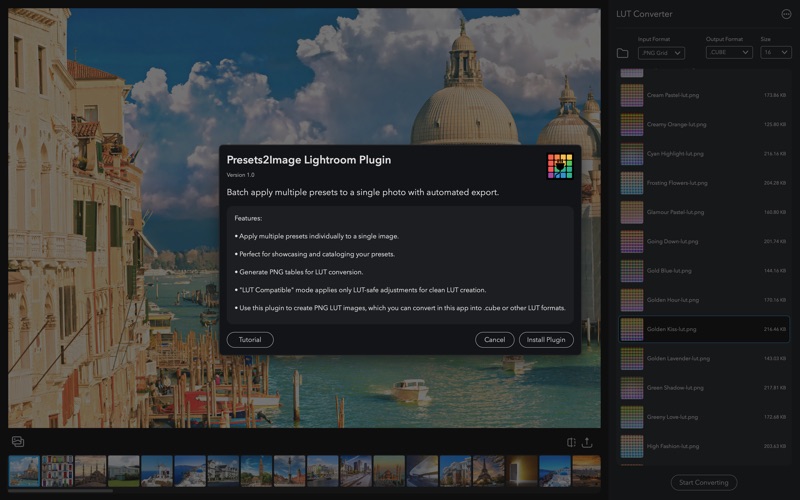
Task: Select High Fashion LUT grid thumbnail
Action: 632,446
